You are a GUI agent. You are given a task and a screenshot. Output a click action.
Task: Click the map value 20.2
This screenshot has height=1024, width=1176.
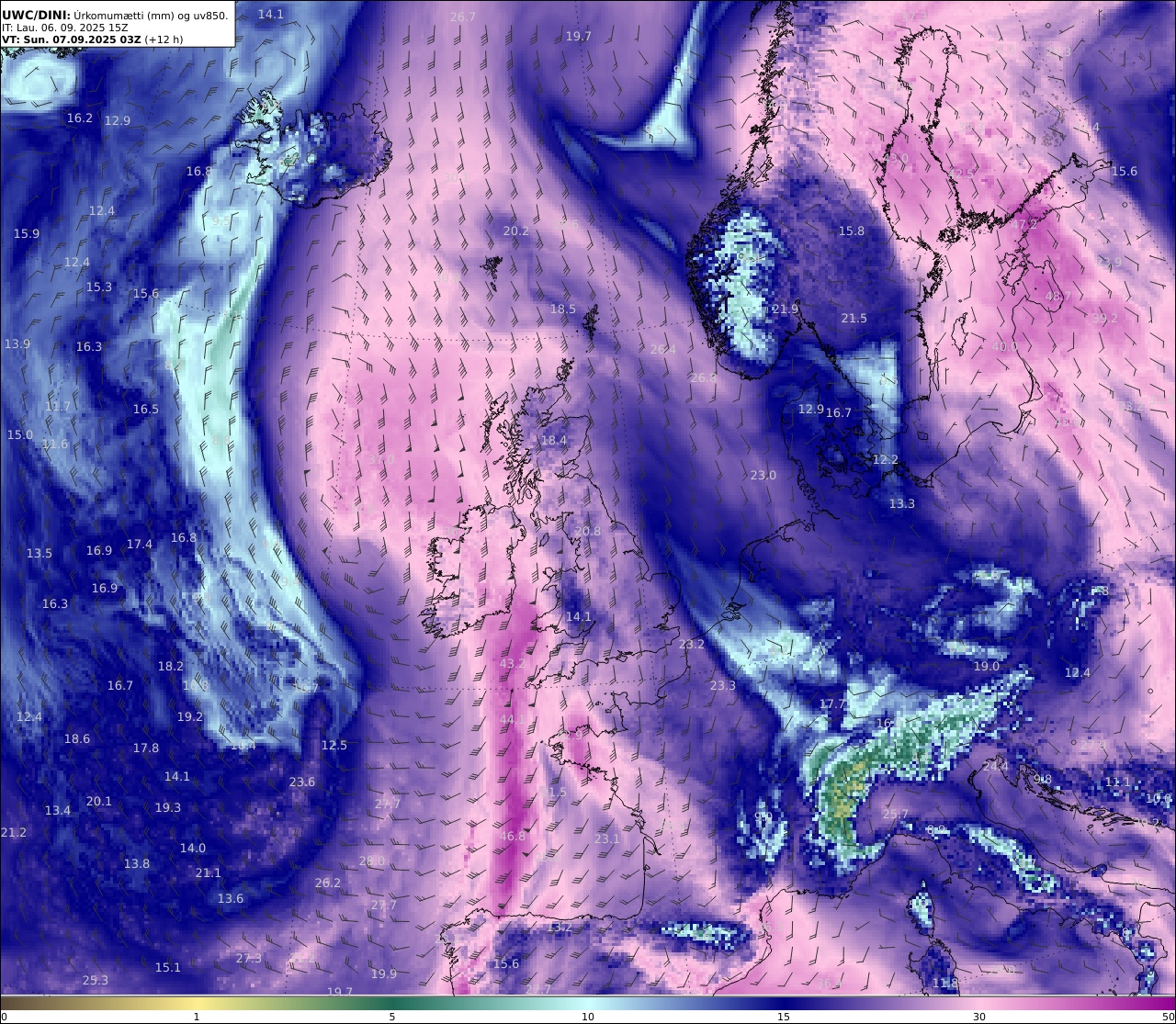coord(516,231)
